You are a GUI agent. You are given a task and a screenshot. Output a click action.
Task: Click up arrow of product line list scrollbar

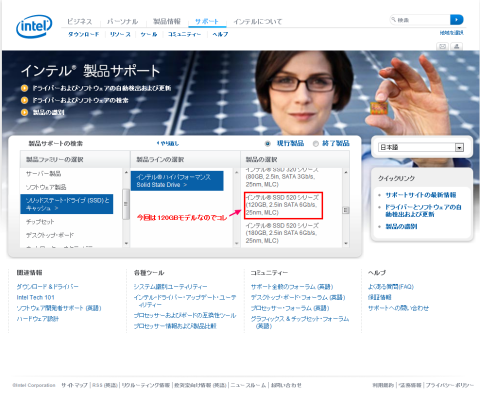(236, 172)
